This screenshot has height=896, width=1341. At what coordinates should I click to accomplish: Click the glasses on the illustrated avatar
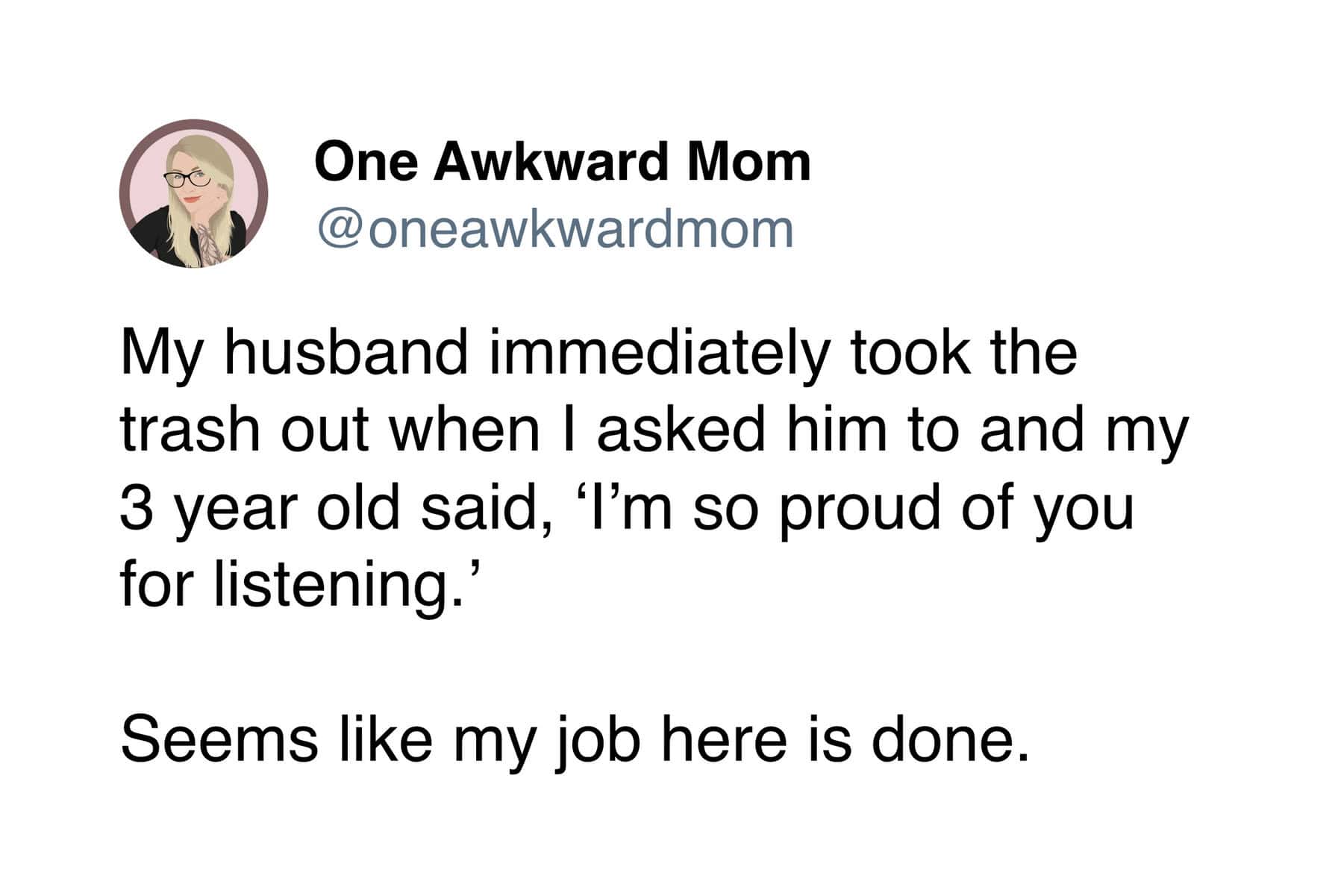[x=187, y=179]
